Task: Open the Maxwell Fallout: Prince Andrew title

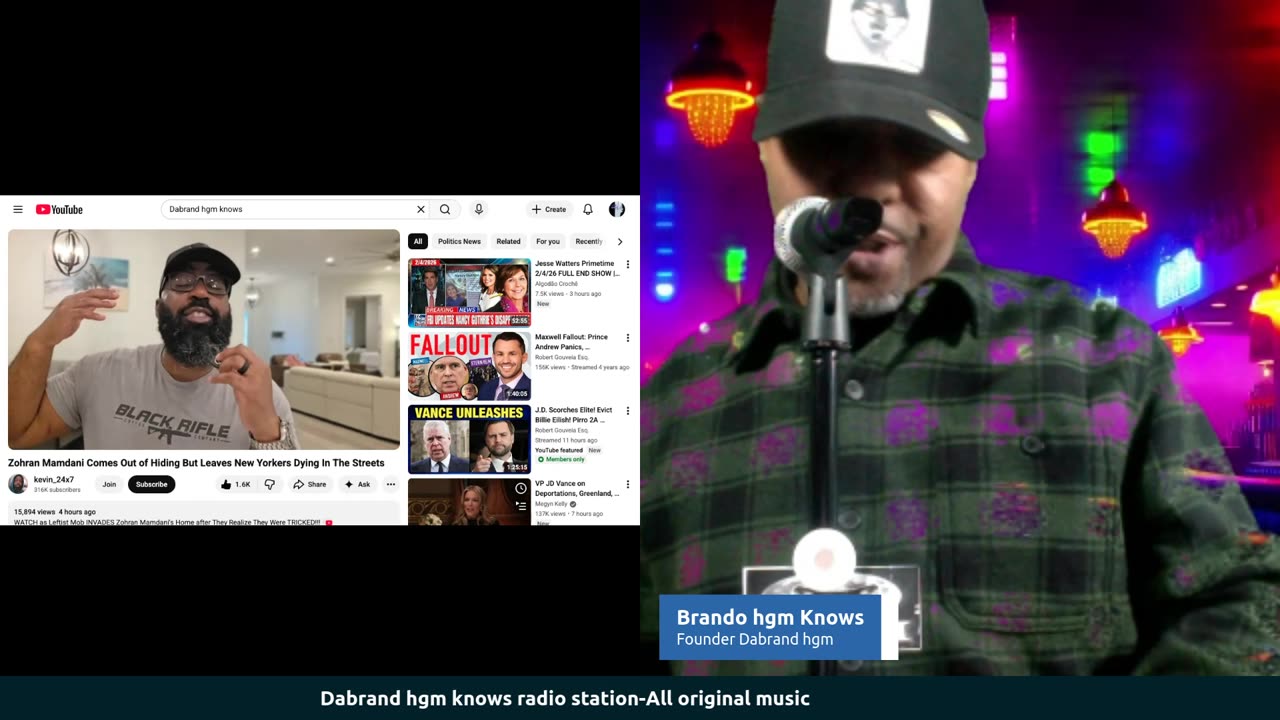Action: 572,342
